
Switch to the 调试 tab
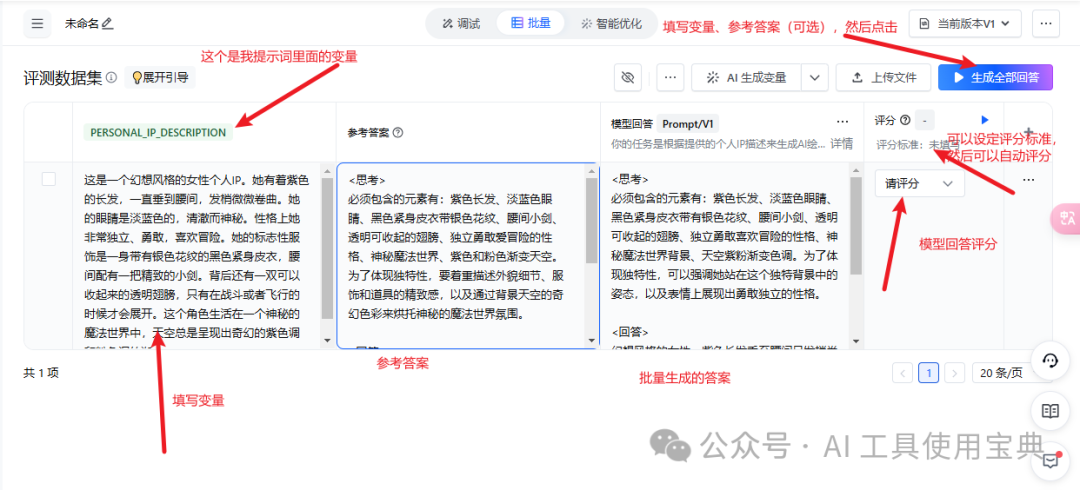tap(461, 23)
